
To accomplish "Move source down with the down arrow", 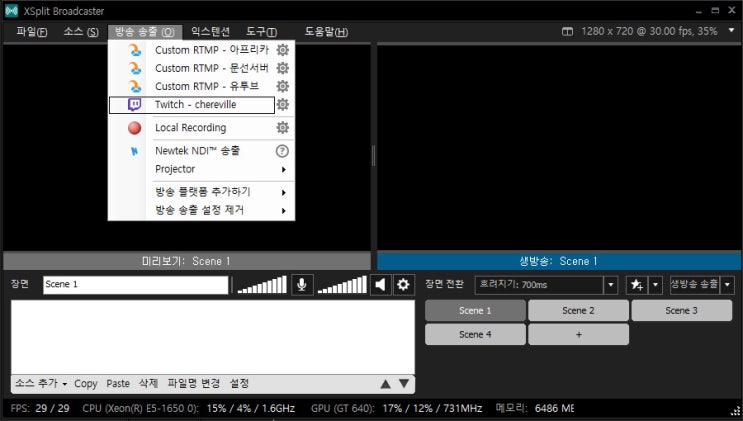I will [404, 383].
